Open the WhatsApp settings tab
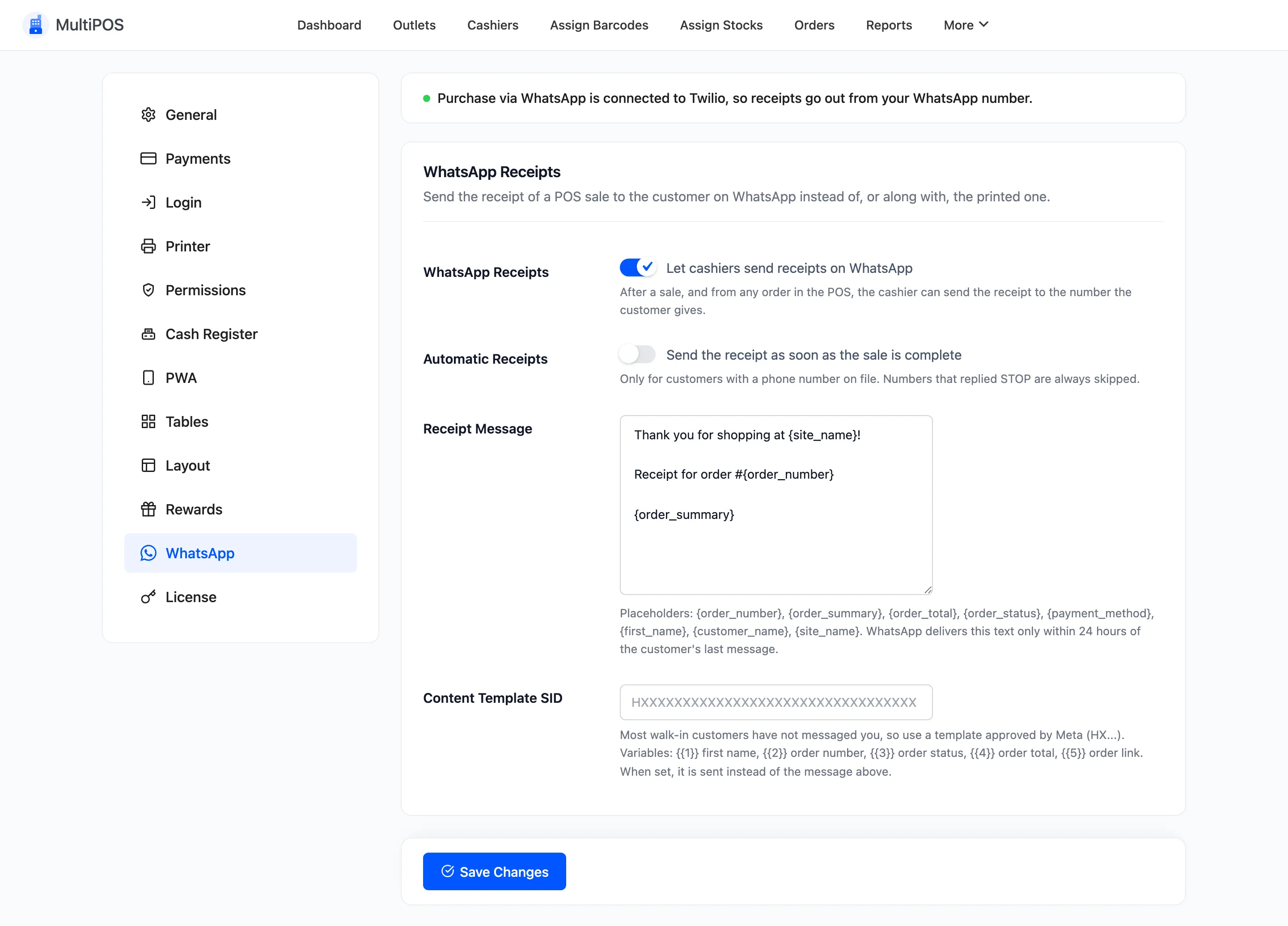 (240, 553)
